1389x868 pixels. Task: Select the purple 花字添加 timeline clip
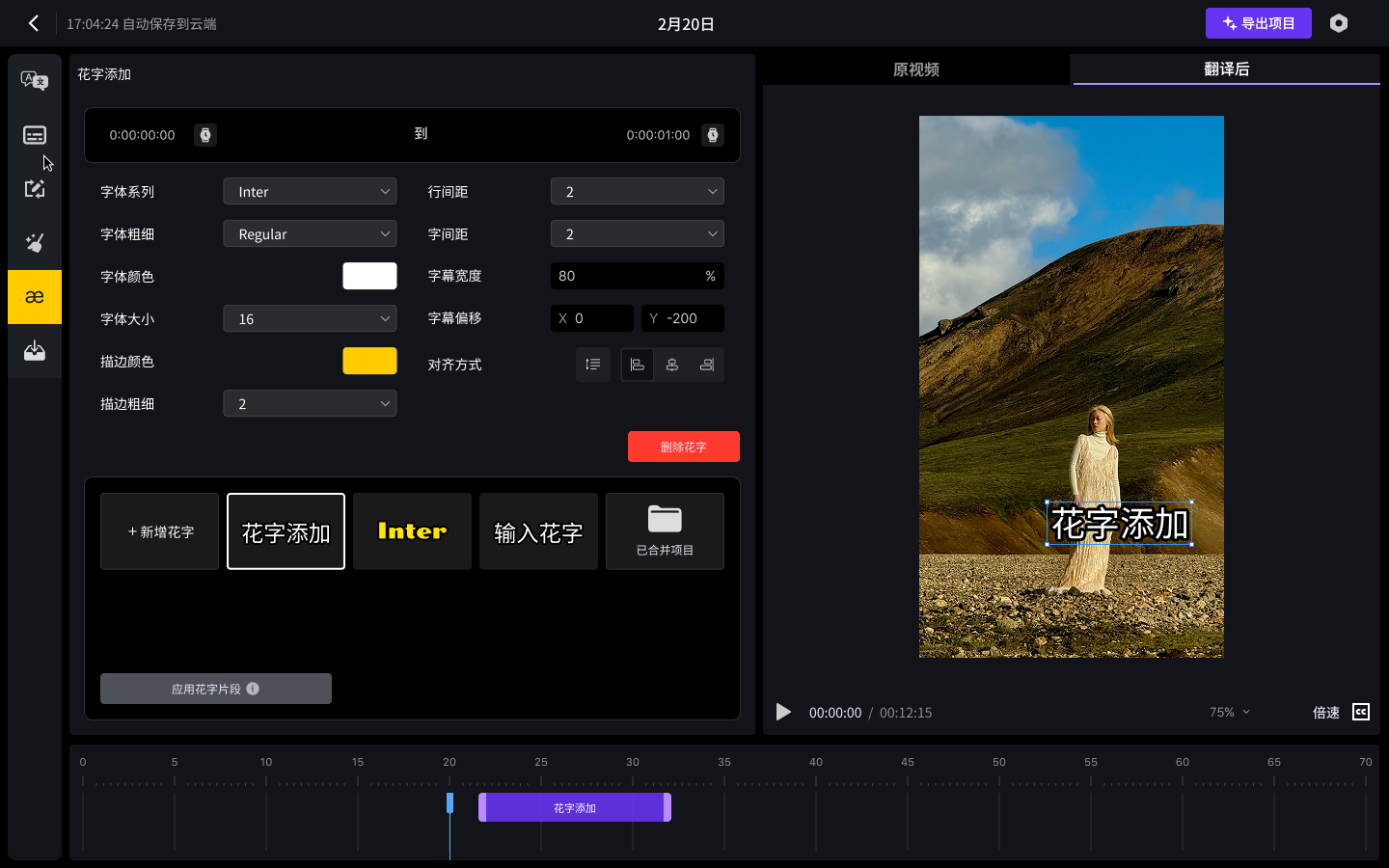point(575,807)
